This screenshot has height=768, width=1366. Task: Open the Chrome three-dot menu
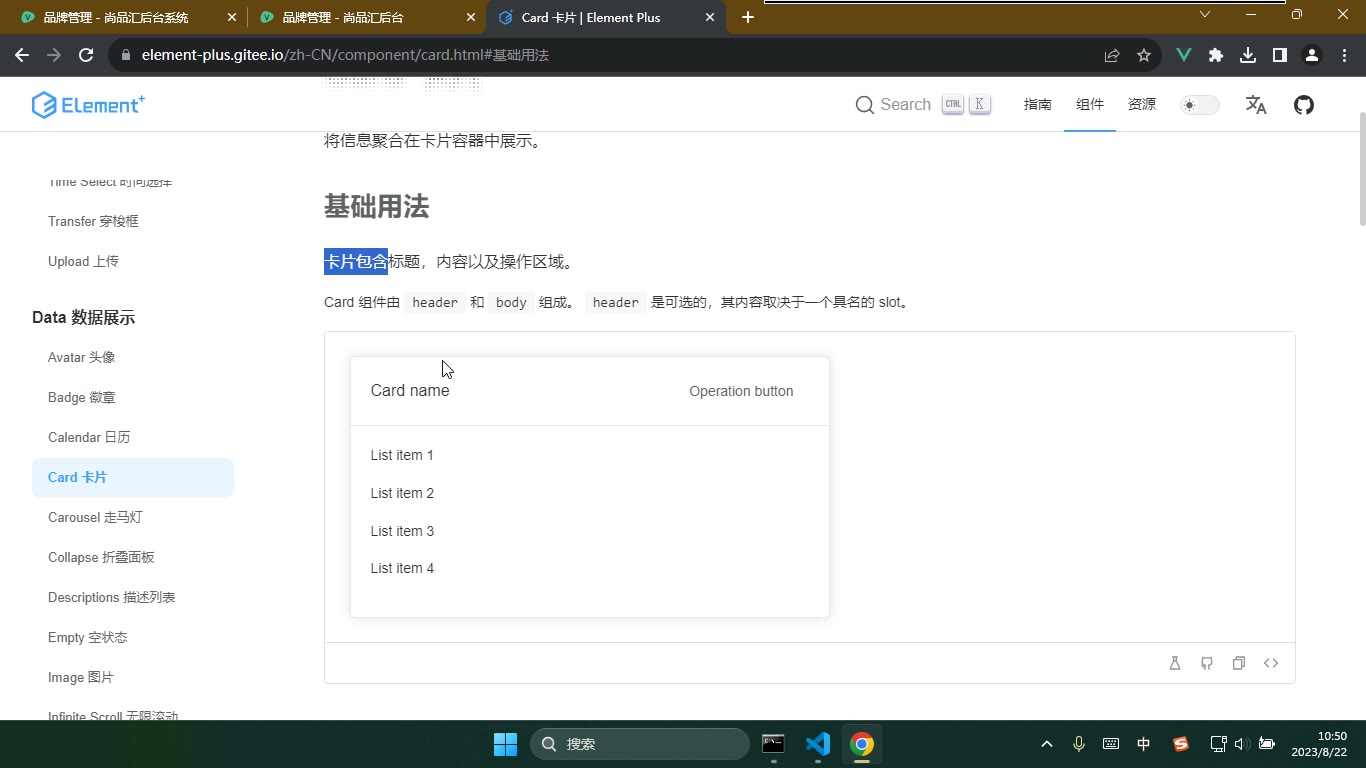tap(1344, 55)
